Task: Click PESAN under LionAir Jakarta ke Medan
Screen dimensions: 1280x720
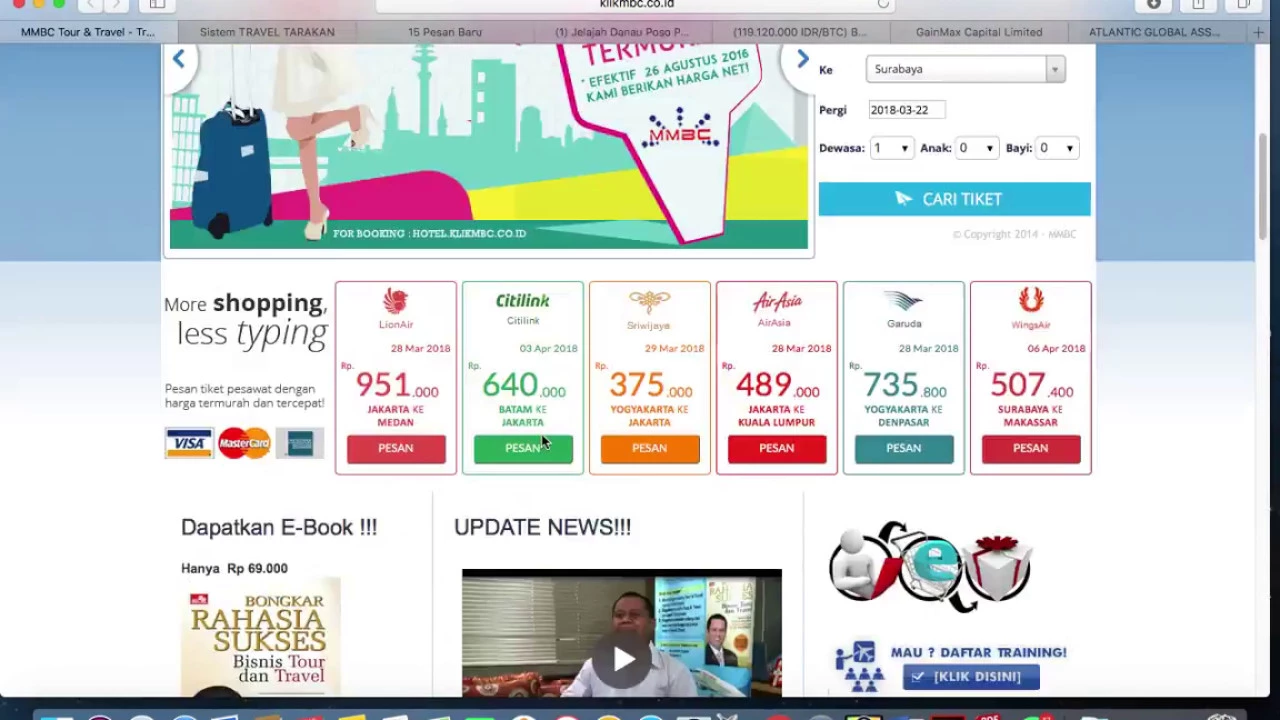Action: tap(396, 449)
